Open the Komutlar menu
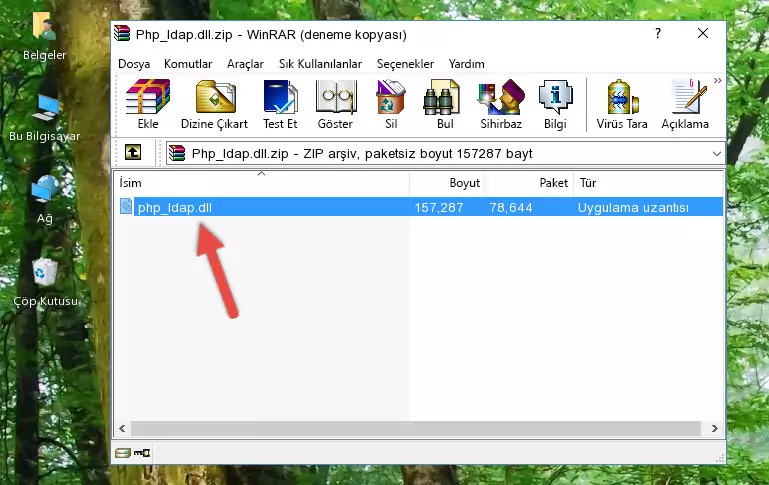This screenshot has height=485, width=769. click(188, 64)
